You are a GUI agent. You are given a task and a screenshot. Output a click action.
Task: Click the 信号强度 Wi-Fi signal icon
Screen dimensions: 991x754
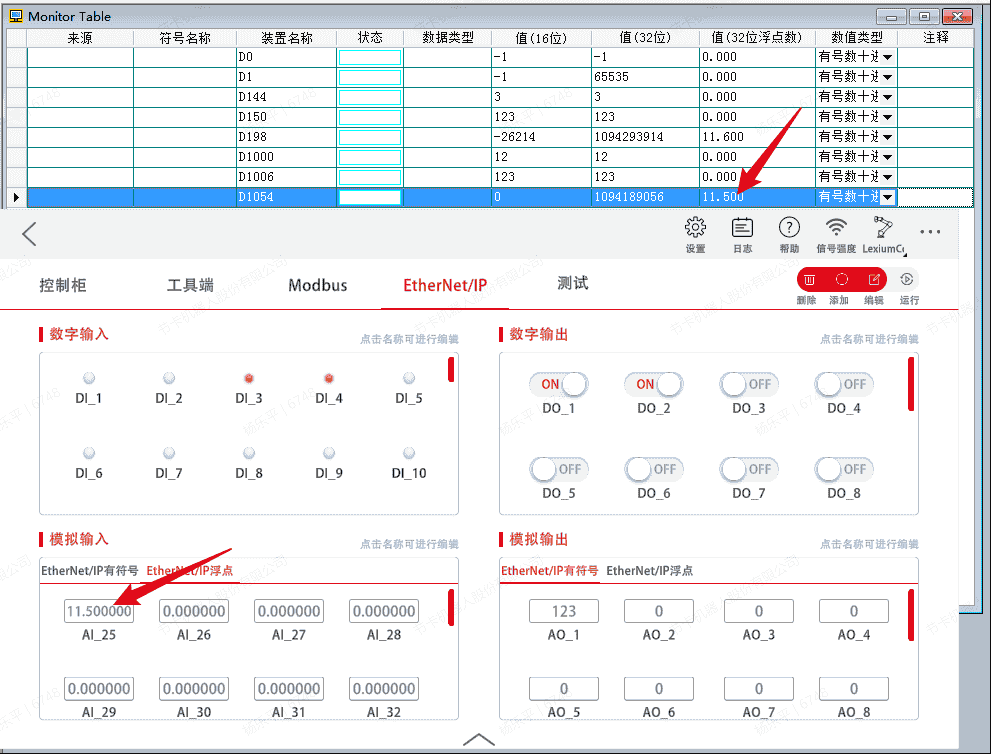836,229
